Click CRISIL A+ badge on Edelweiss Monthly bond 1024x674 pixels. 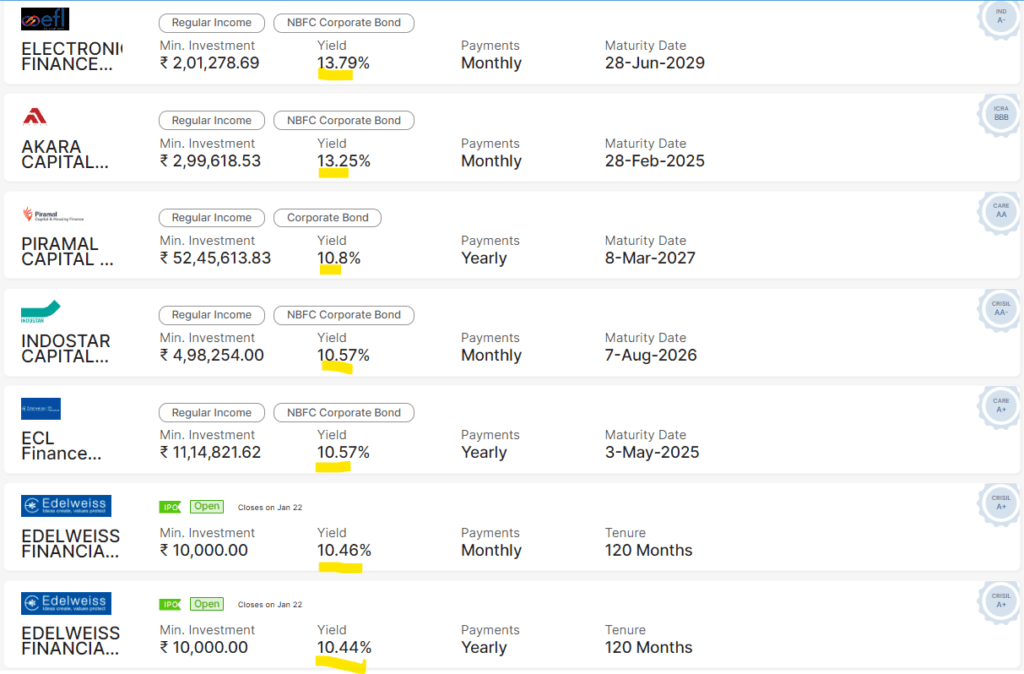click(1000, 504)
